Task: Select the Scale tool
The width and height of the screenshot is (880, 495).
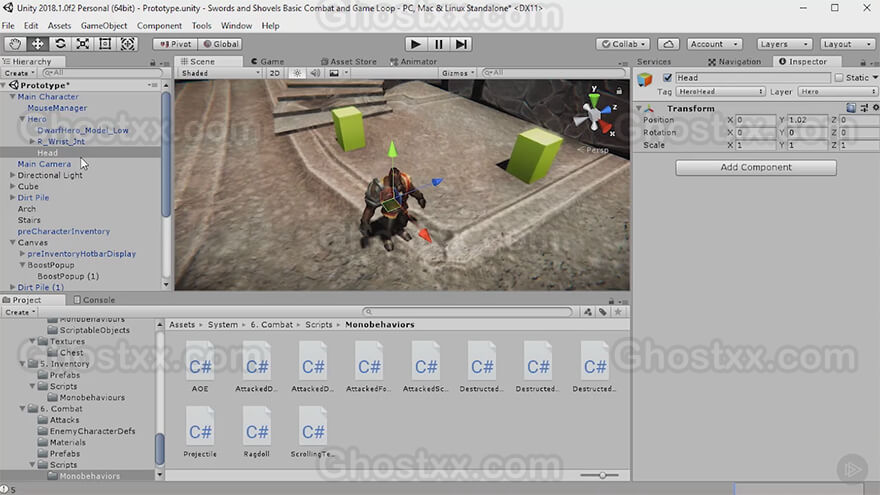Action: (82, 44)
